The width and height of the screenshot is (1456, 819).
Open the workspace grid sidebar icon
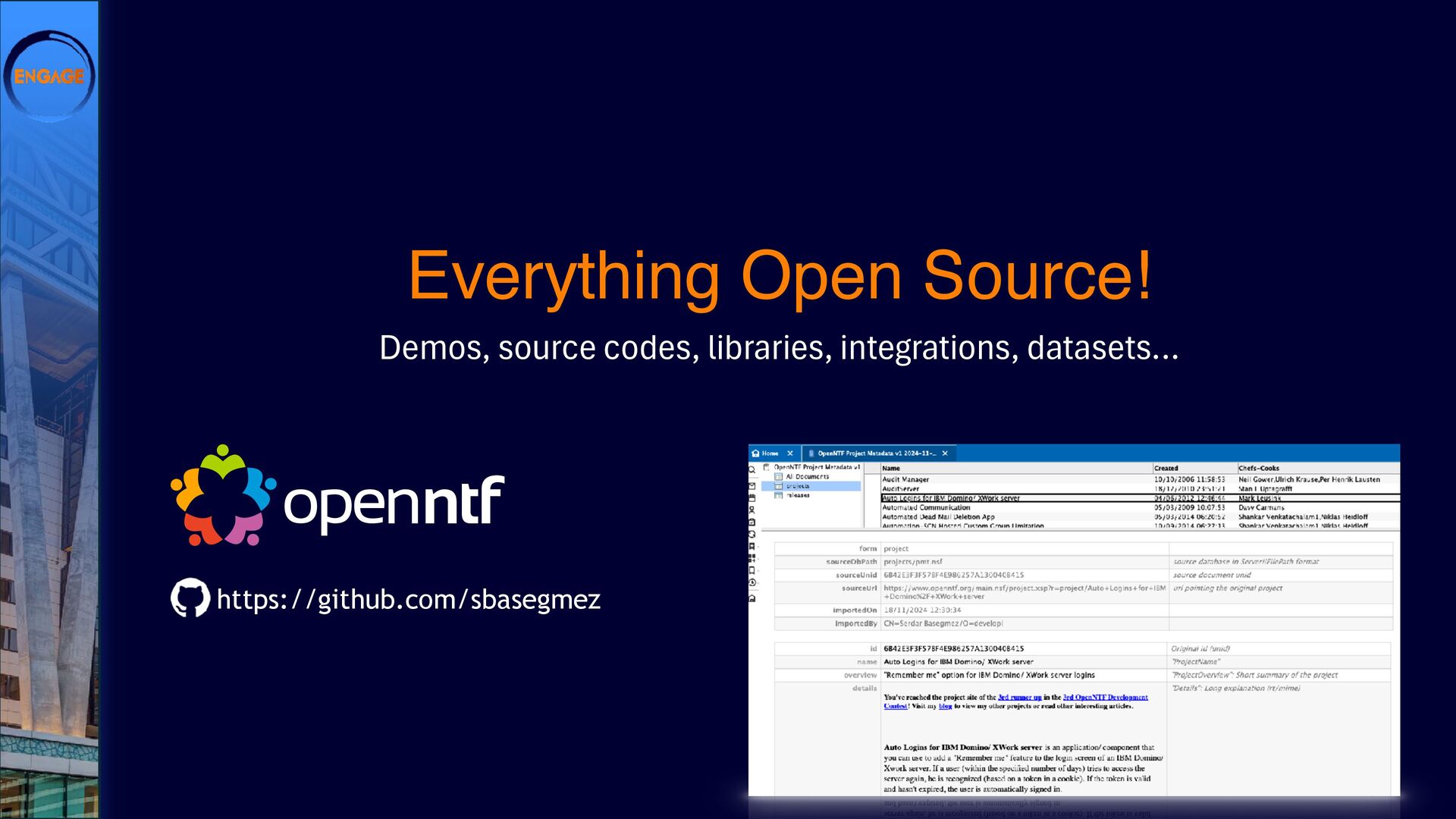pos(752,558)
